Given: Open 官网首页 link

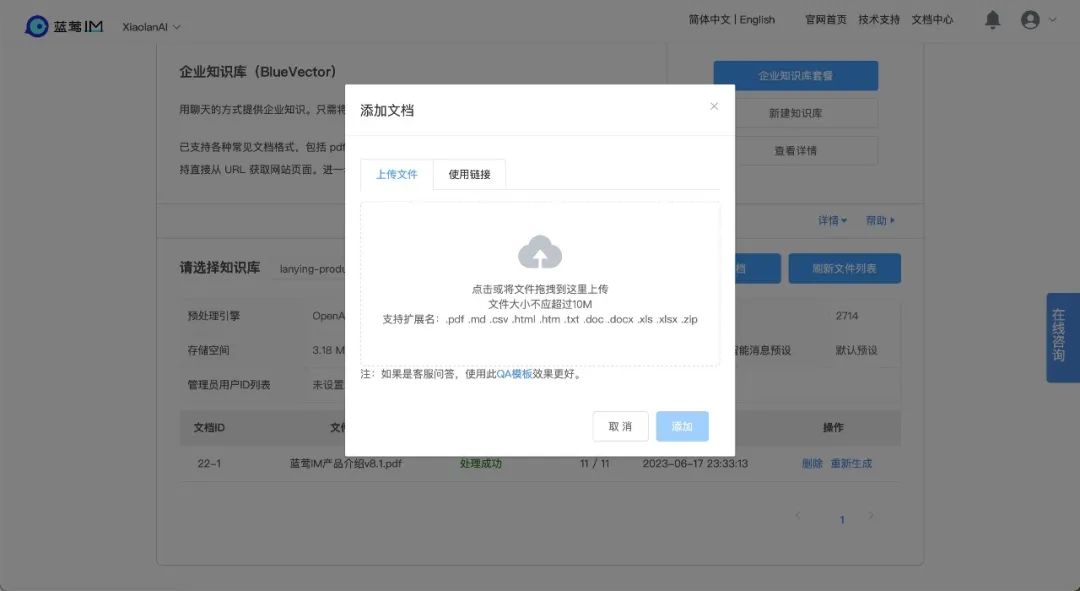Looking at the screenshot, I should coord(826,19).
